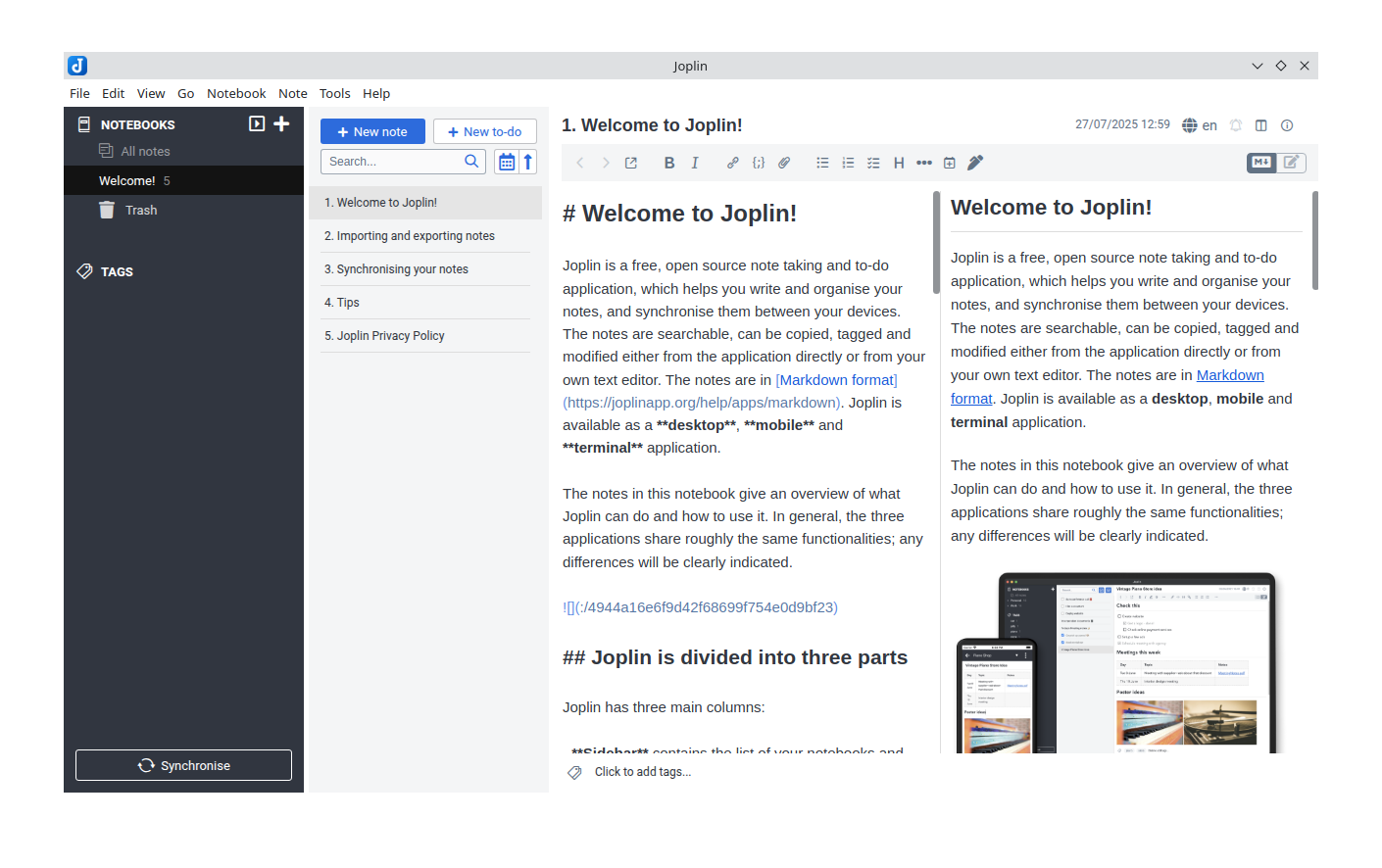This screenshot has width=1382, height=868.
Task: Insert a bulleted list
Action: [822, 163]
